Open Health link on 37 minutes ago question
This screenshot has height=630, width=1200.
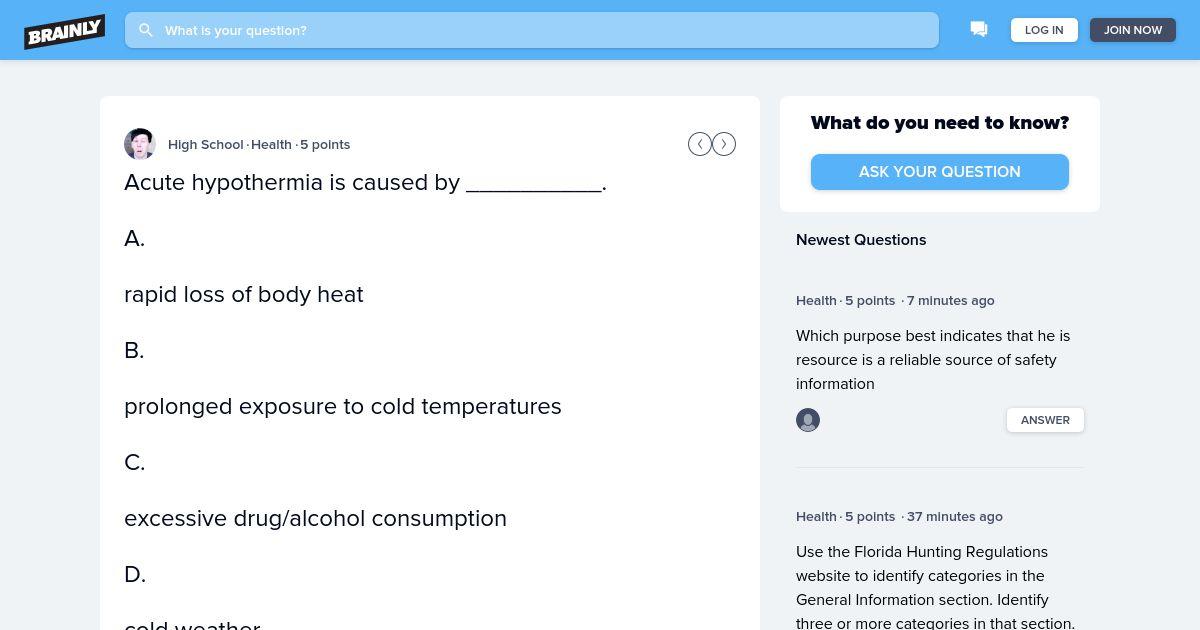pos(816,516)
